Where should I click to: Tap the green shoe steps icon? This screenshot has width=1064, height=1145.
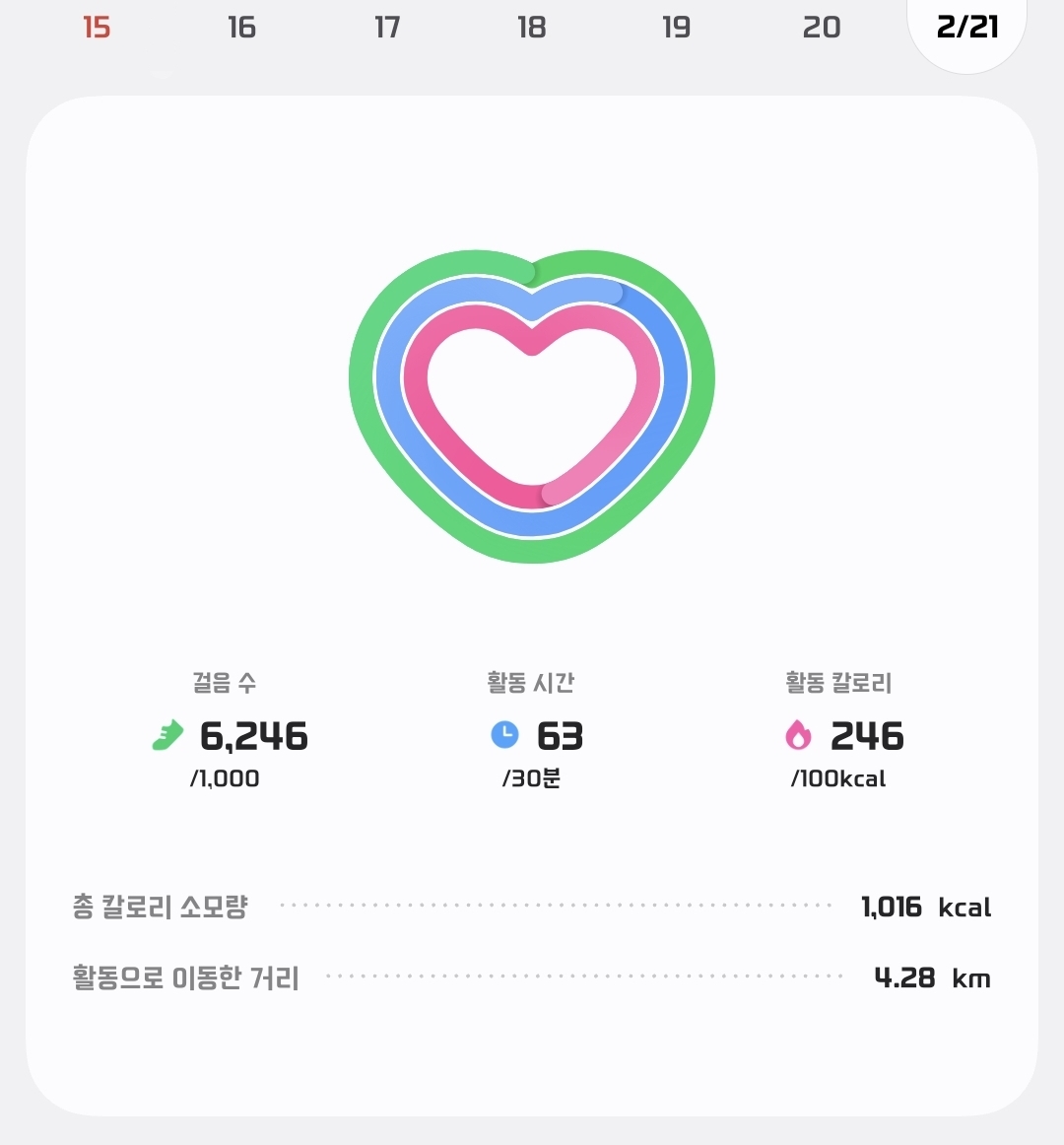(167, 735)
